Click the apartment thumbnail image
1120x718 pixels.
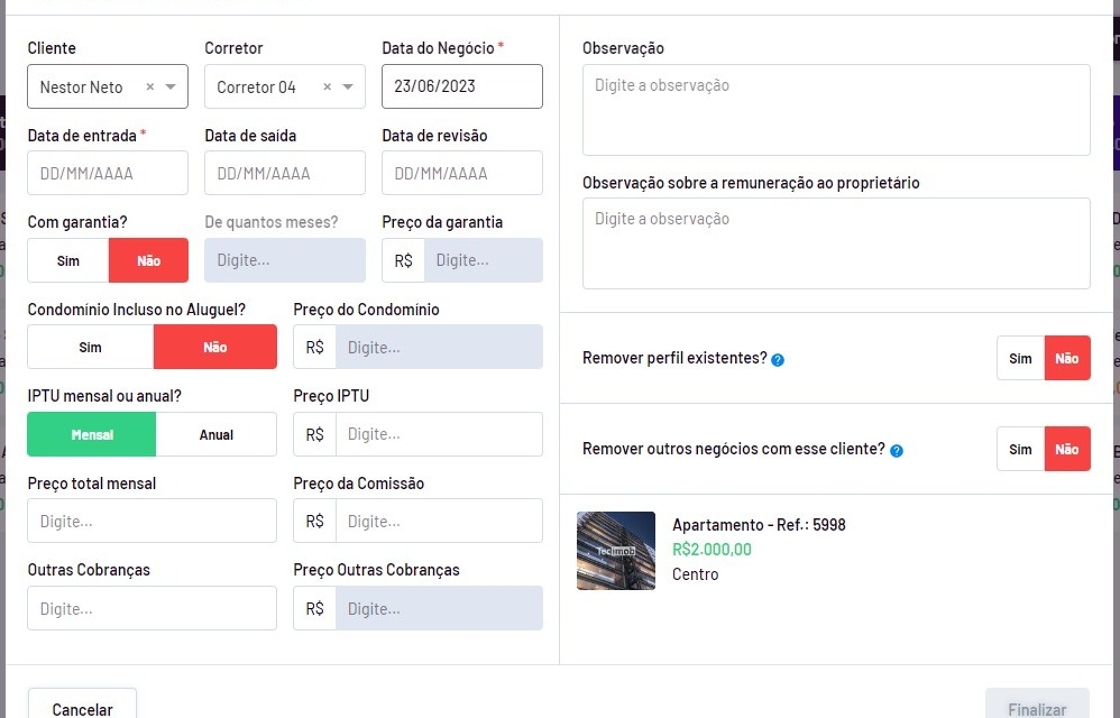click(616, 551)
